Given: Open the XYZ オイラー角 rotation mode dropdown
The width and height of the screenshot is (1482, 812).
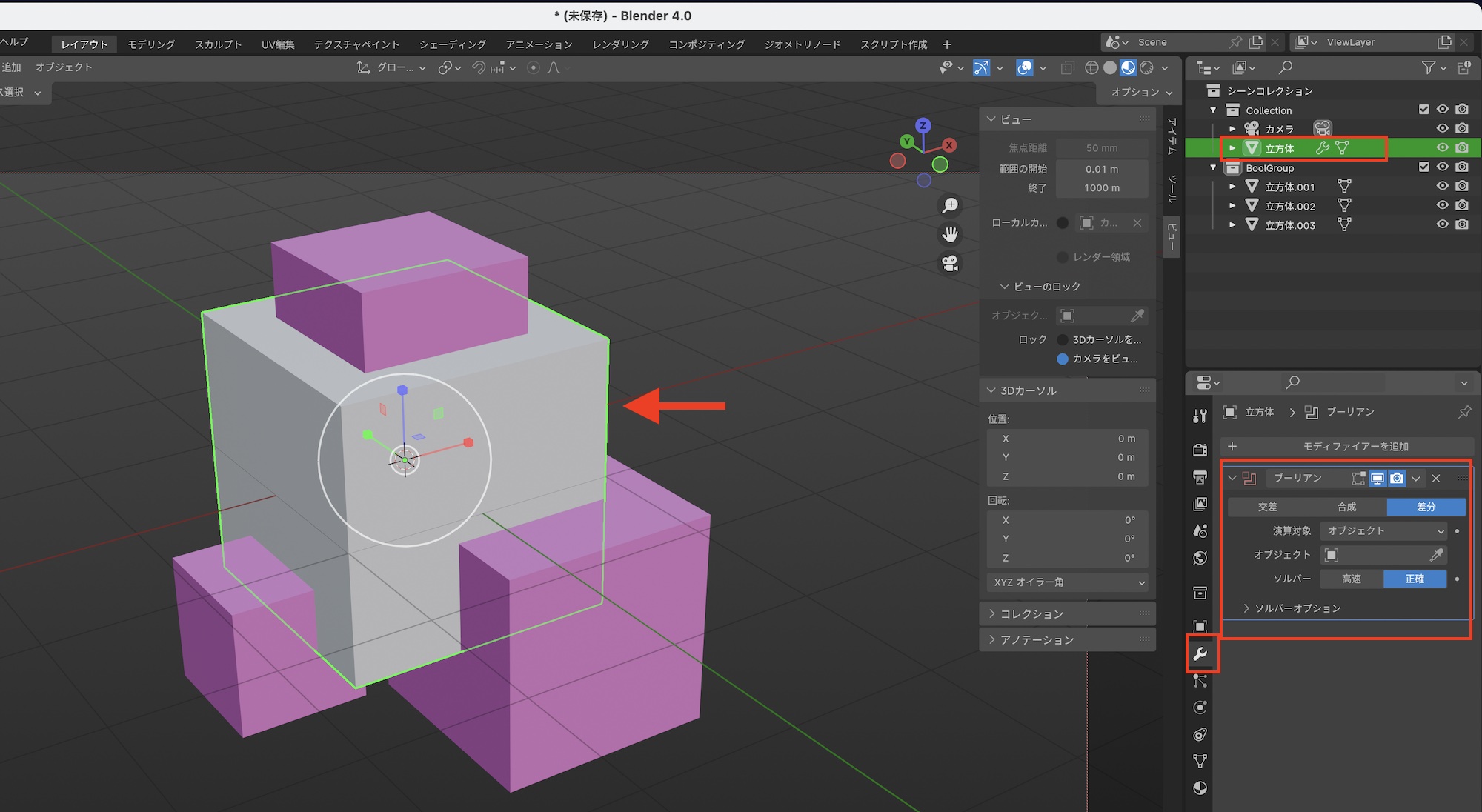Looking at the screenshot, I should 1068,582.
